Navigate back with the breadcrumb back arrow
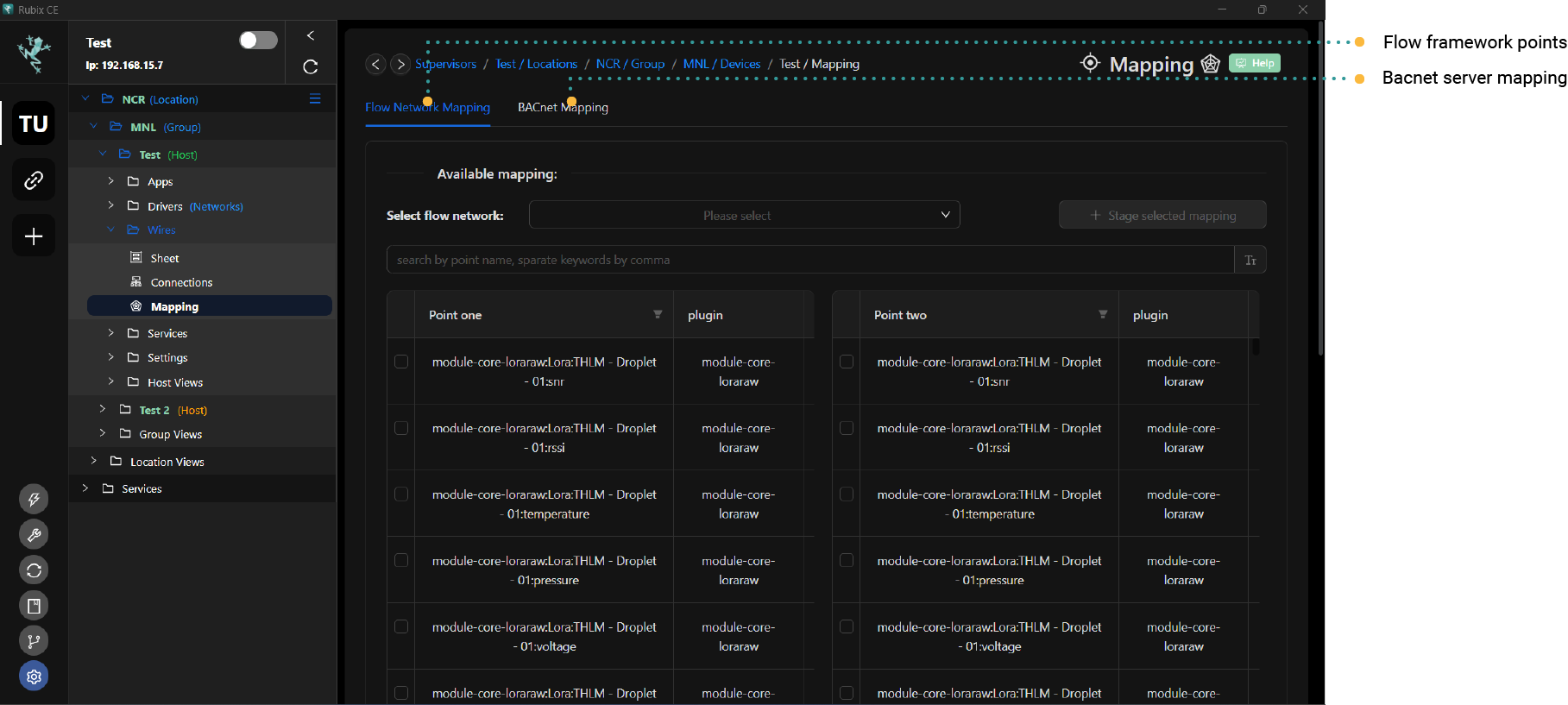Screen dimensions: 1568x705 pyautogui.click(x=375, y=64)
